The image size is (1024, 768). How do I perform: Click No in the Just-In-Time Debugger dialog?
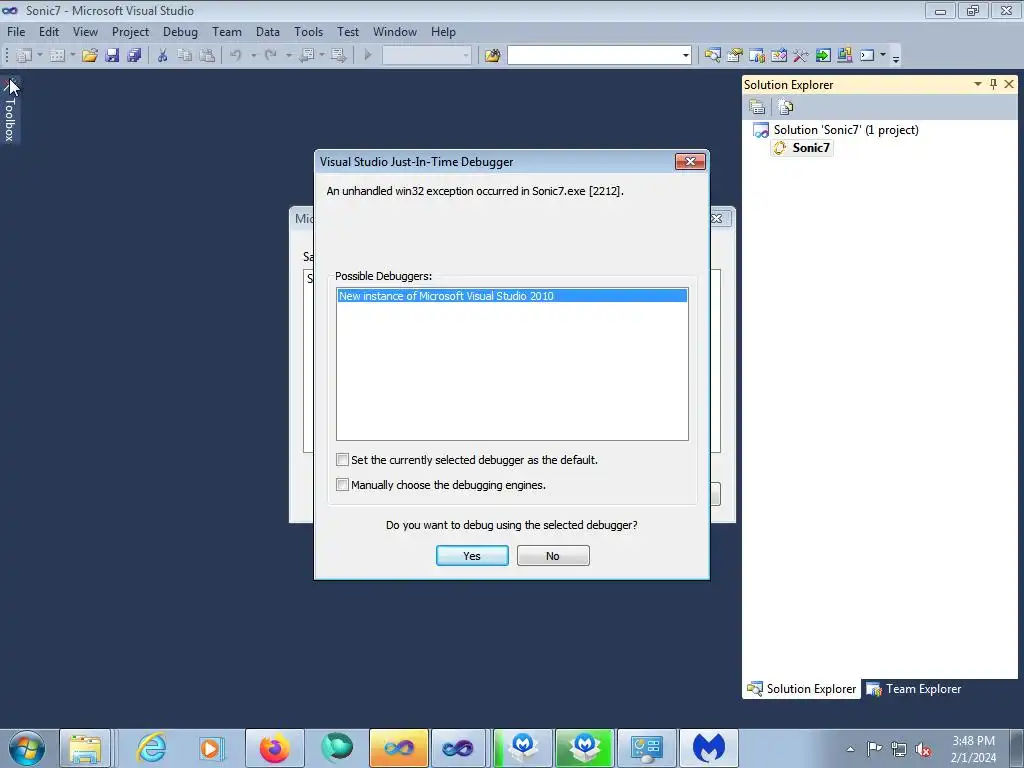click(553, 556)
